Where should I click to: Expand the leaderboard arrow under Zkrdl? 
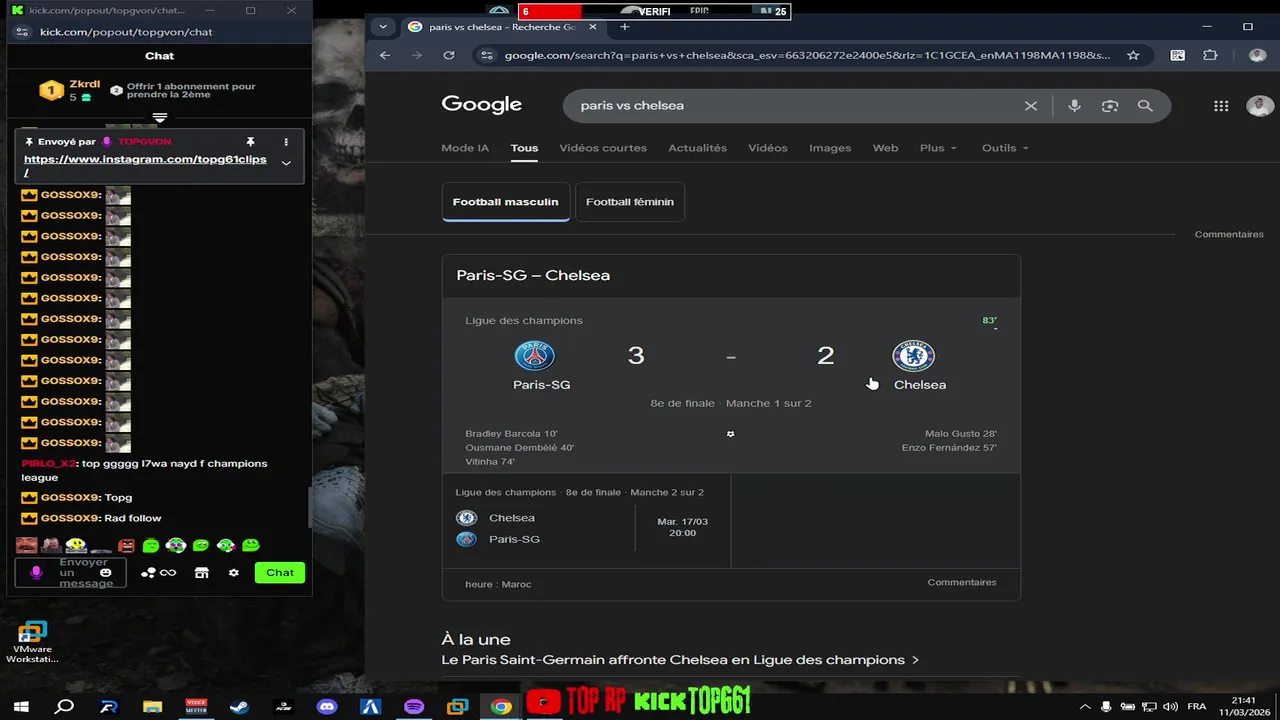tap(160, 118)
